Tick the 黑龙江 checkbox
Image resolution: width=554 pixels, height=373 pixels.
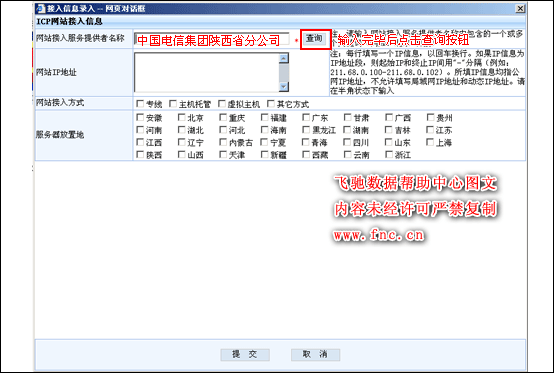[x=306, y=130]
